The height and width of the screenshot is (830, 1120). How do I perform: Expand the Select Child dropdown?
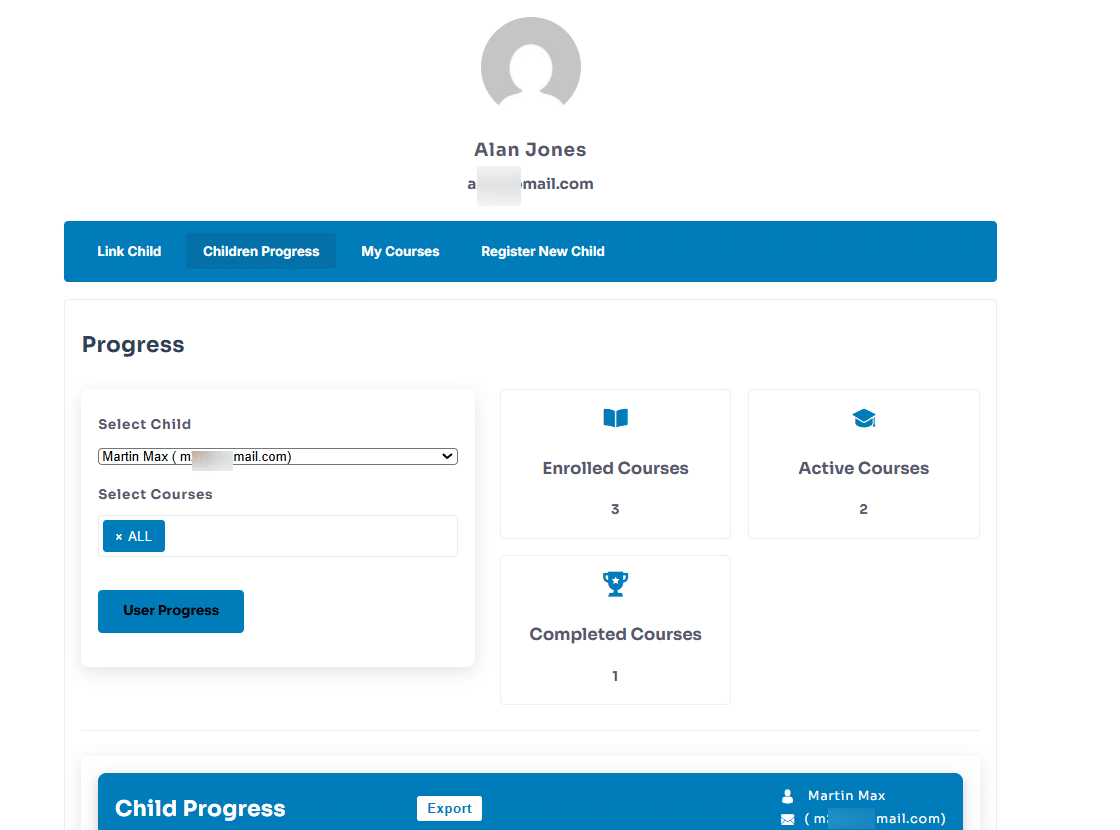(277, 457)
